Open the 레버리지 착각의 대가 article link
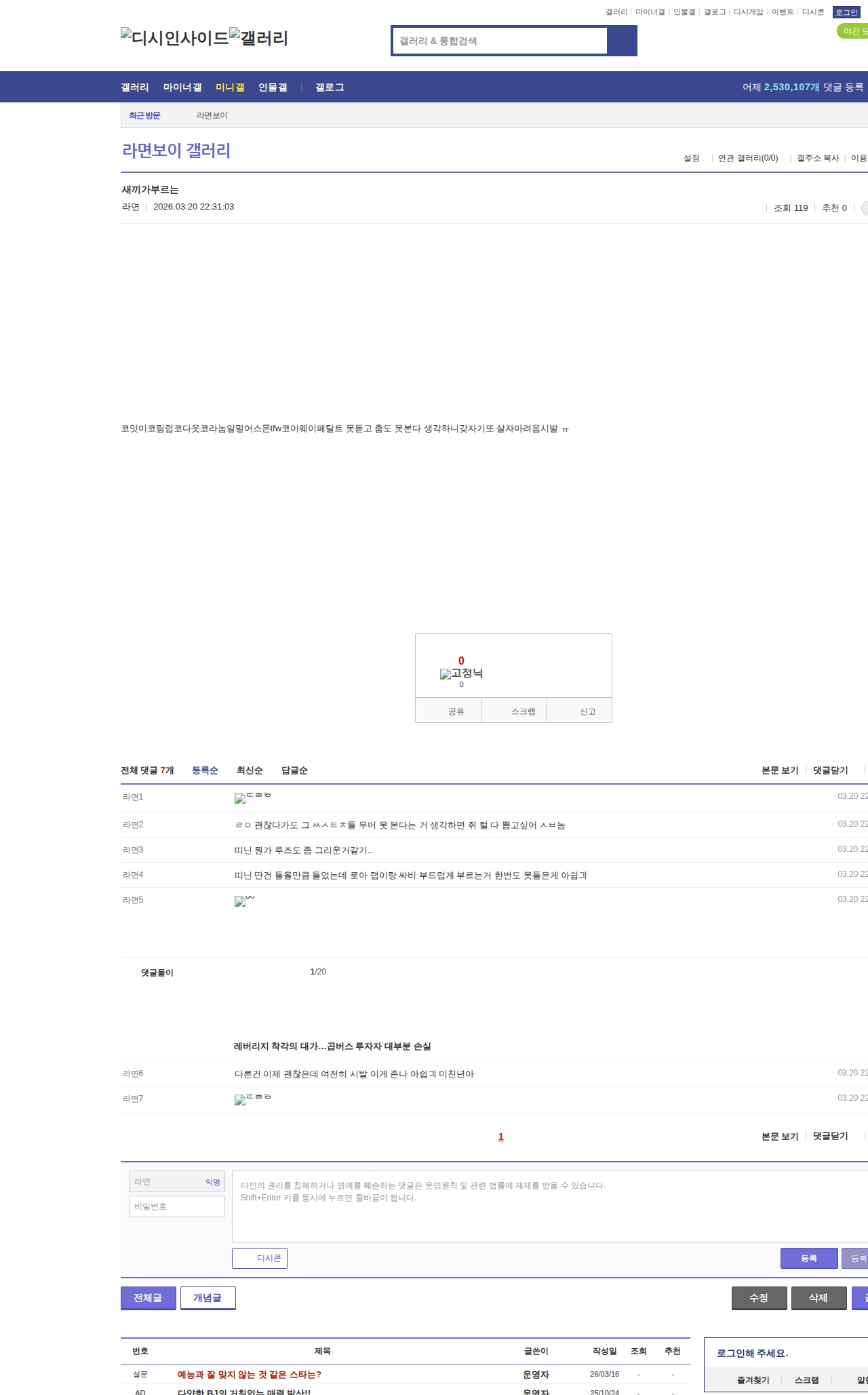The height and width of the screenshot is (1395, 868). pyautogui.click(x=332, y=1046)
